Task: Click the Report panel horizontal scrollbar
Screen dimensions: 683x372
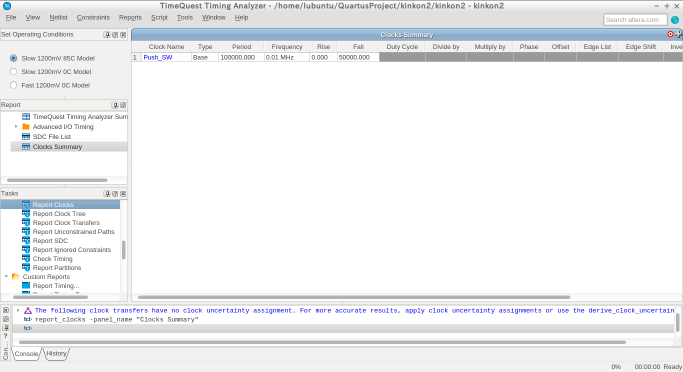Action: pos(57,180)
